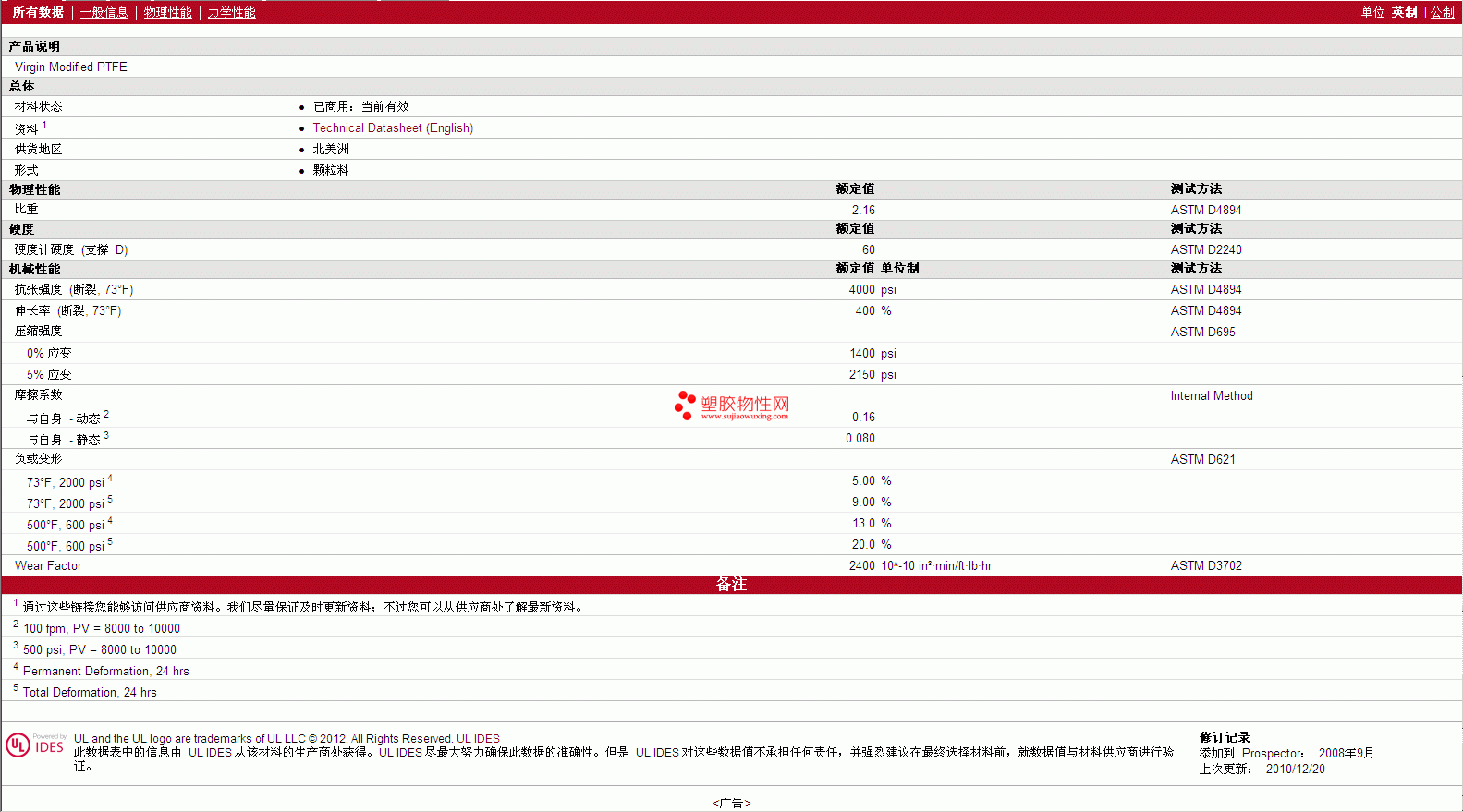Click the Internal Method text
This screenshot has width=1463, height=812.
[1212, 395]
